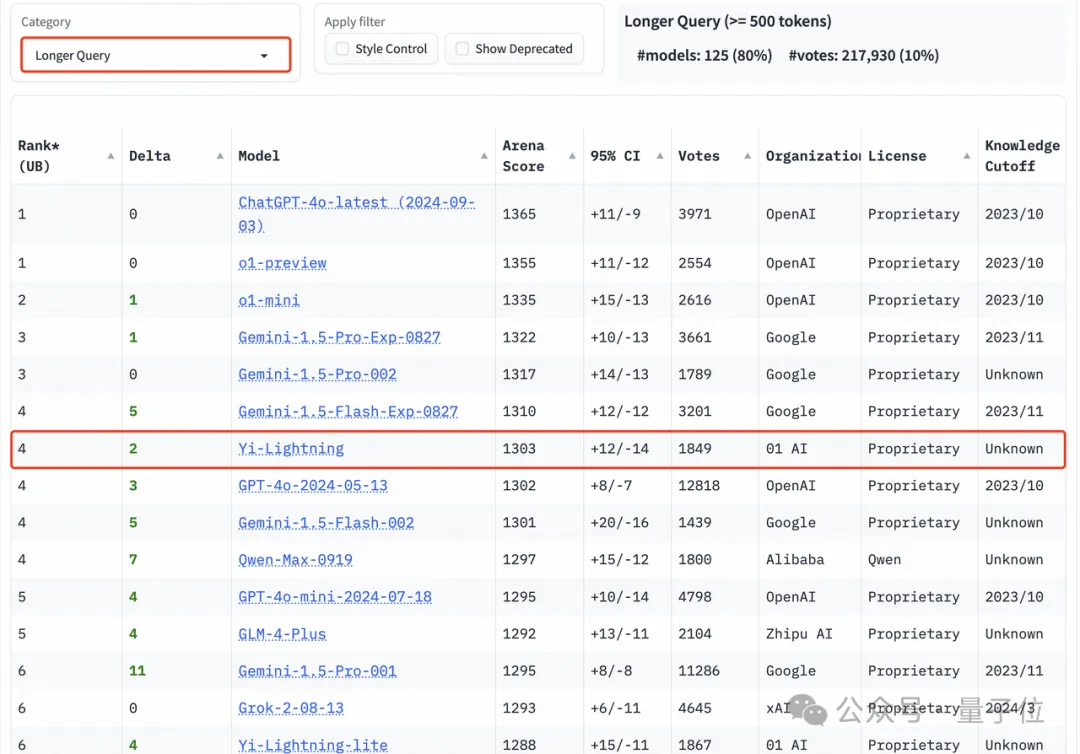Open the Longer Query category dropdown
The height and width of the screenshot is (754, 1080).
156,55
